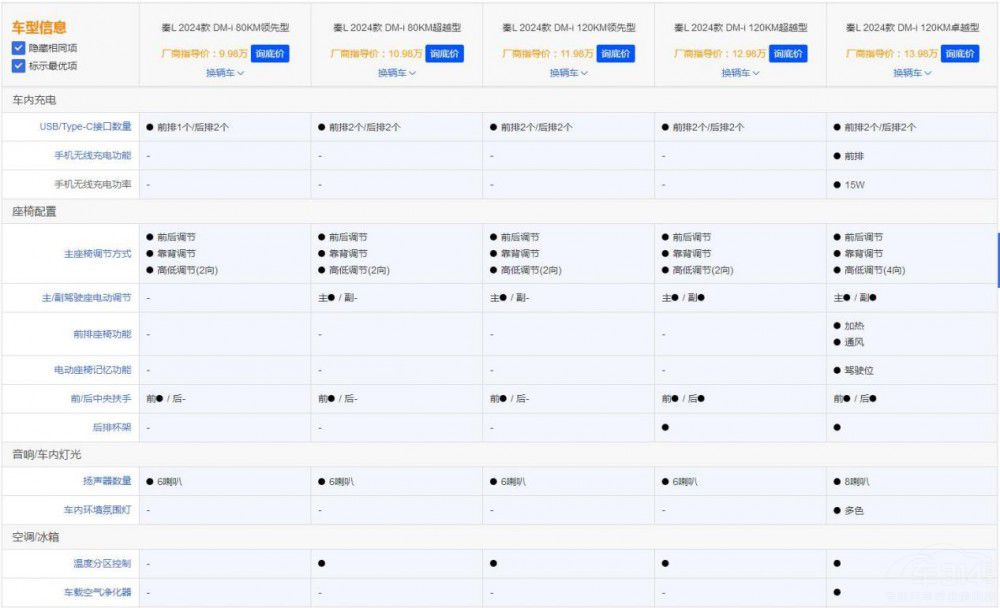Viewport: 1000px width, 608px height.
Task: Open 换辆车 dropdown under 80KM超越型
Action: [397, 73]
